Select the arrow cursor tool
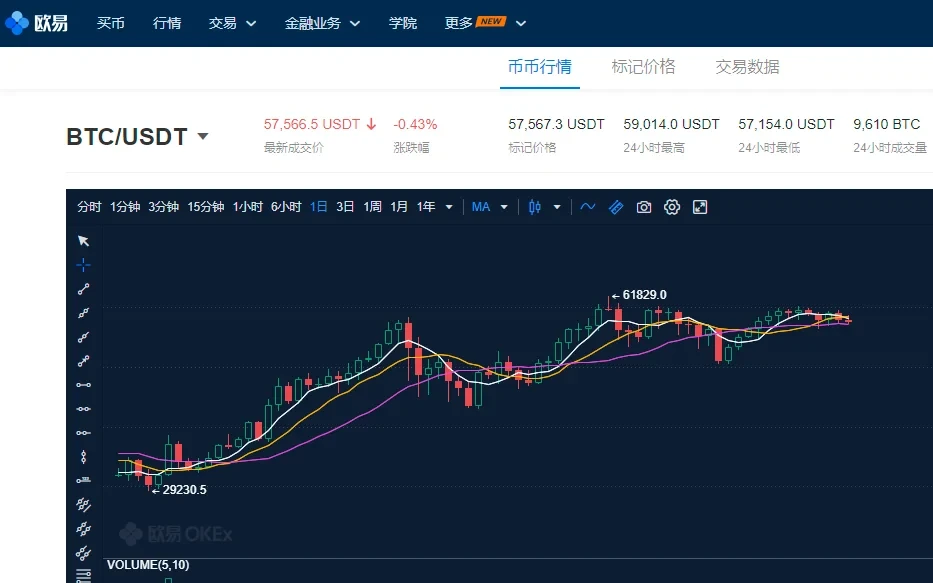 click(84, 240)
